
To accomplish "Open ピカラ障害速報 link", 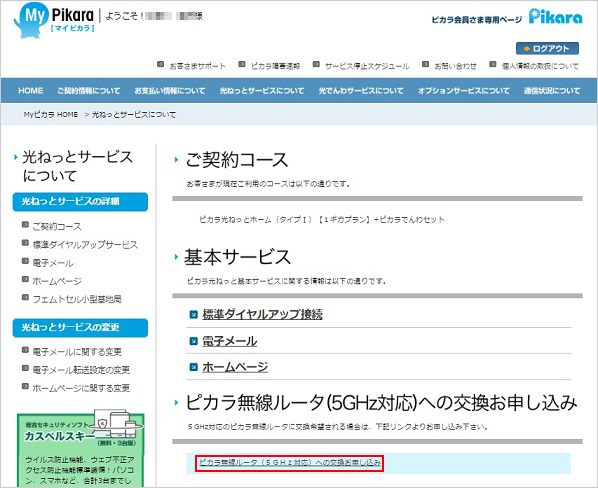I will pos(275,66).
